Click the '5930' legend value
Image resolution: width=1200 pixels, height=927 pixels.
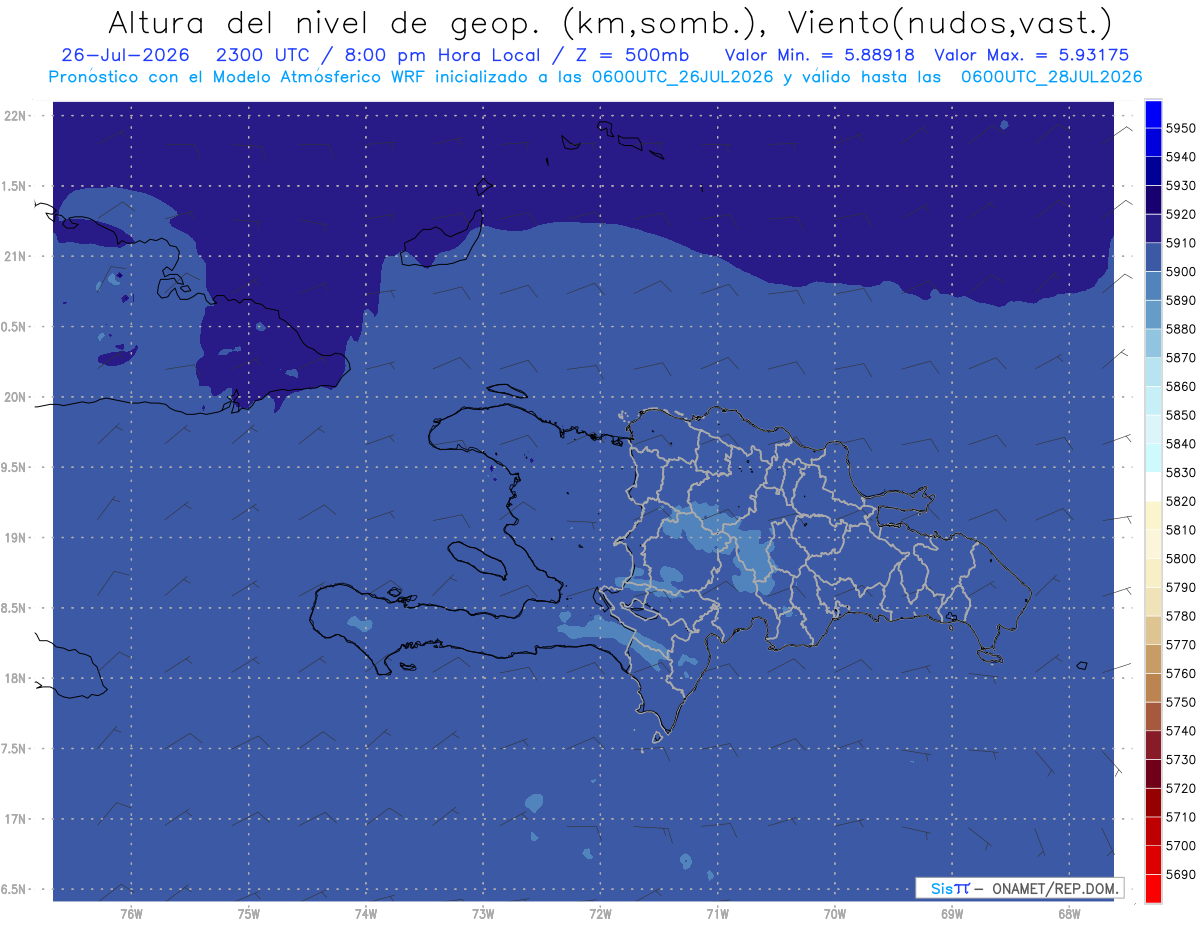click(1181, 185)
